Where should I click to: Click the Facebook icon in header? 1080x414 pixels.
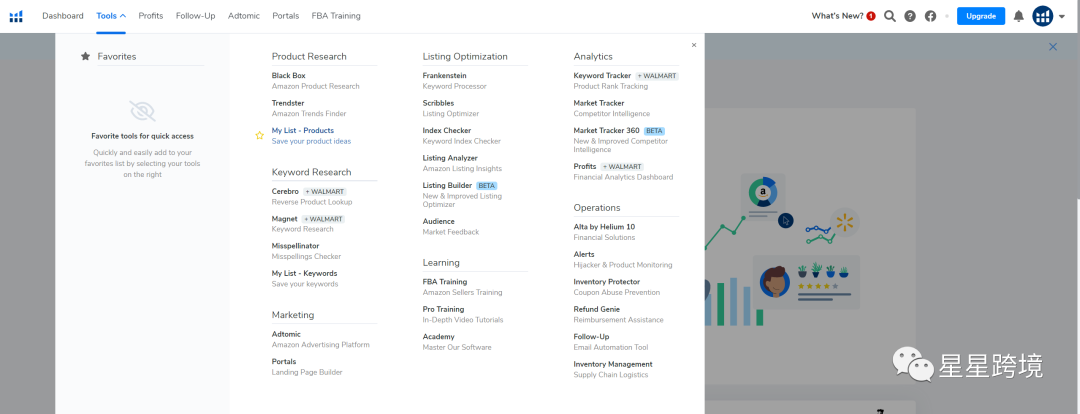(x=931, y=16)
